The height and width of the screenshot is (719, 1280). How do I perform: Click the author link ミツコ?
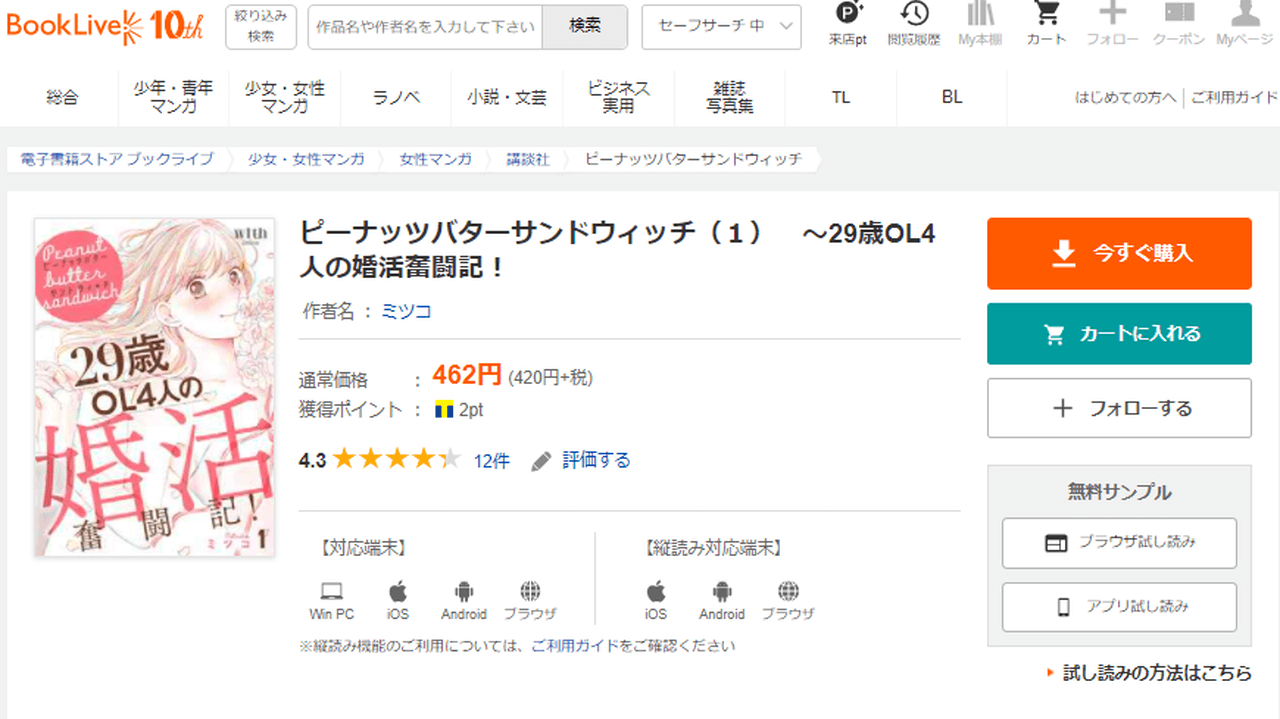[x=406, y=311]
